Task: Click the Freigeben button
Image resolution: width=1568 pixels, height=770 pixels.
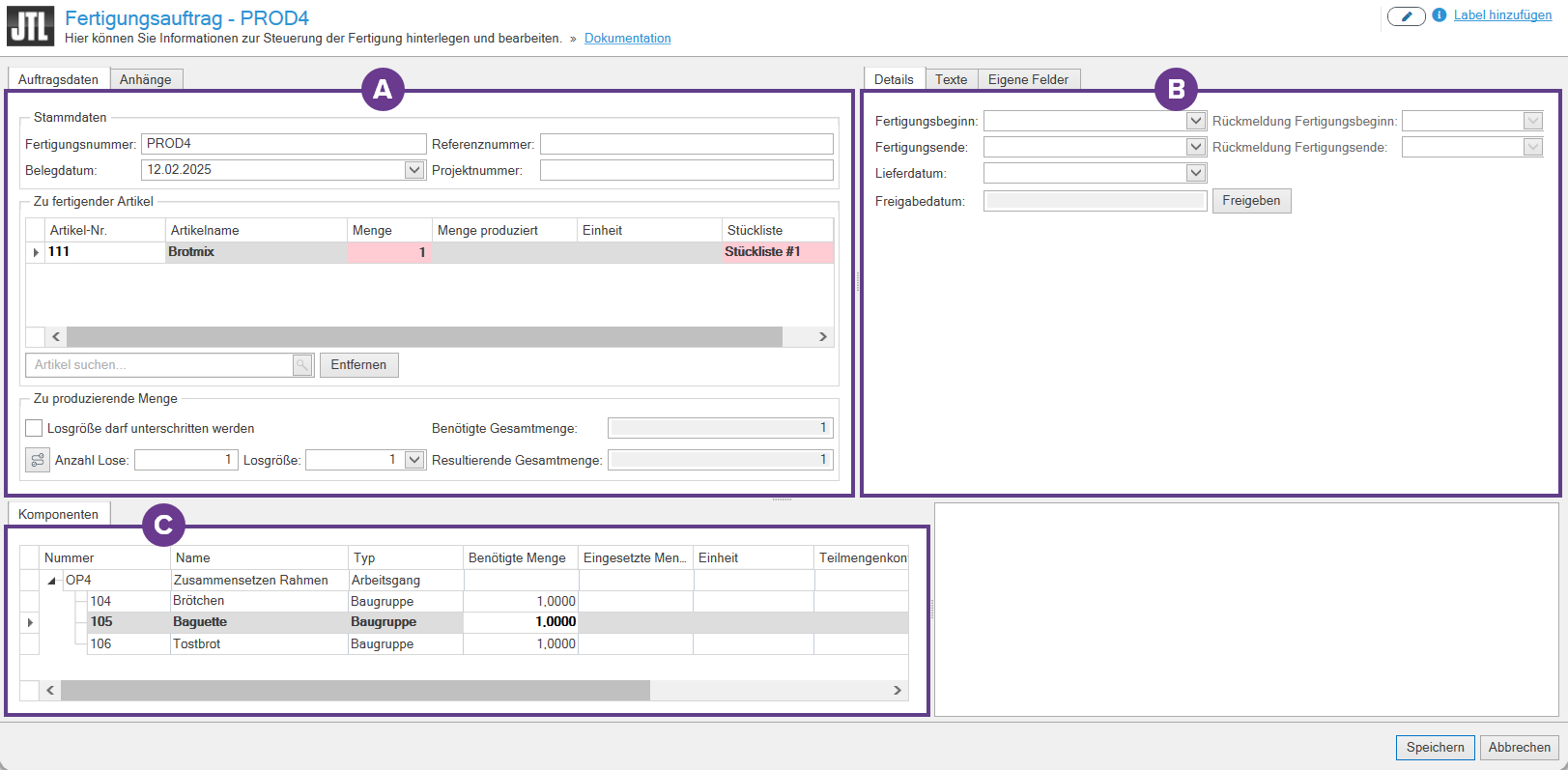Action: (1251, 201)
